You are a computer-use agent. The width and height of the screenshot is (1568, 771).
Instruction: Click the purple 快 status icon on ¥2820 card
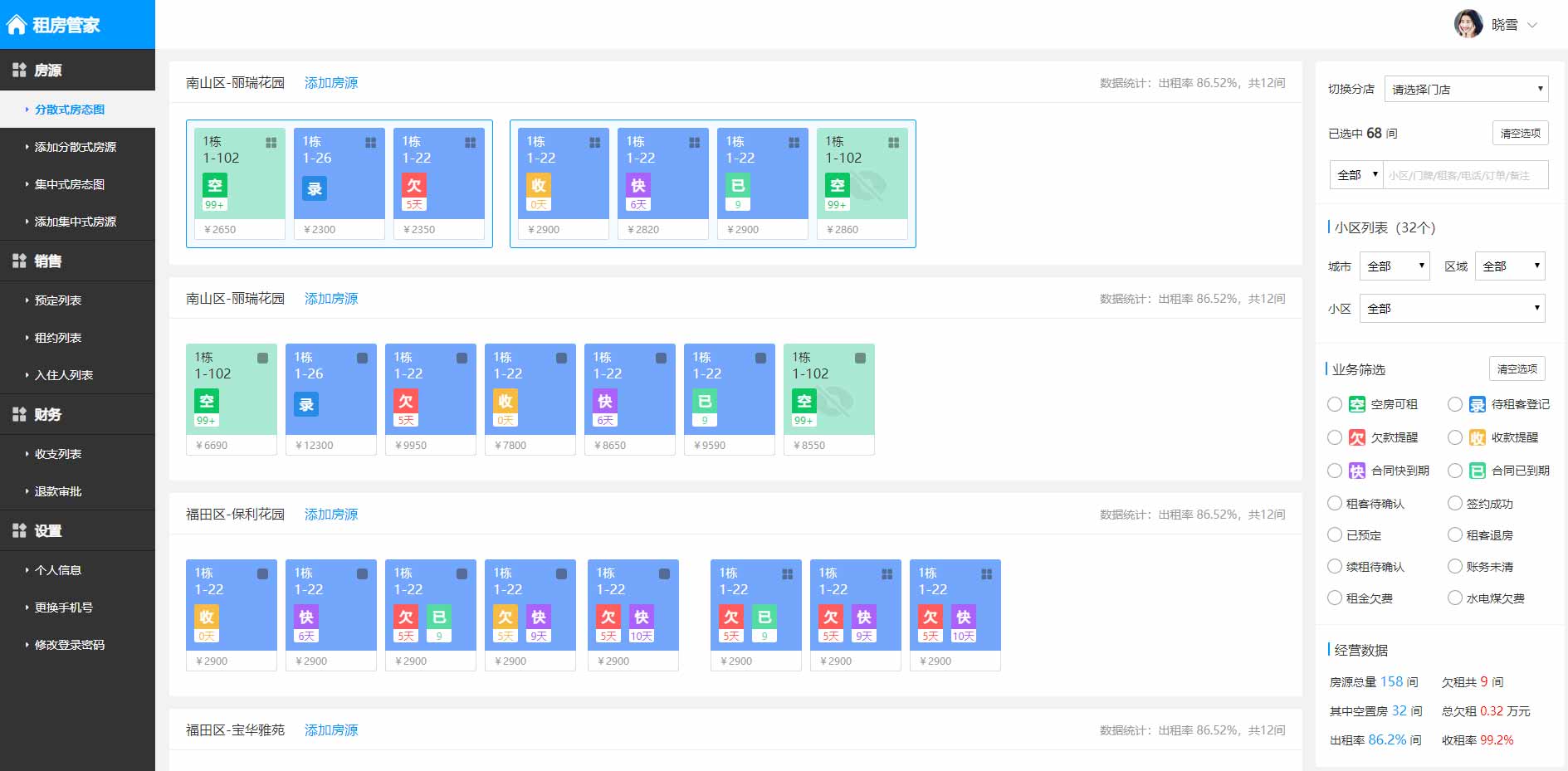coord(638,185)
